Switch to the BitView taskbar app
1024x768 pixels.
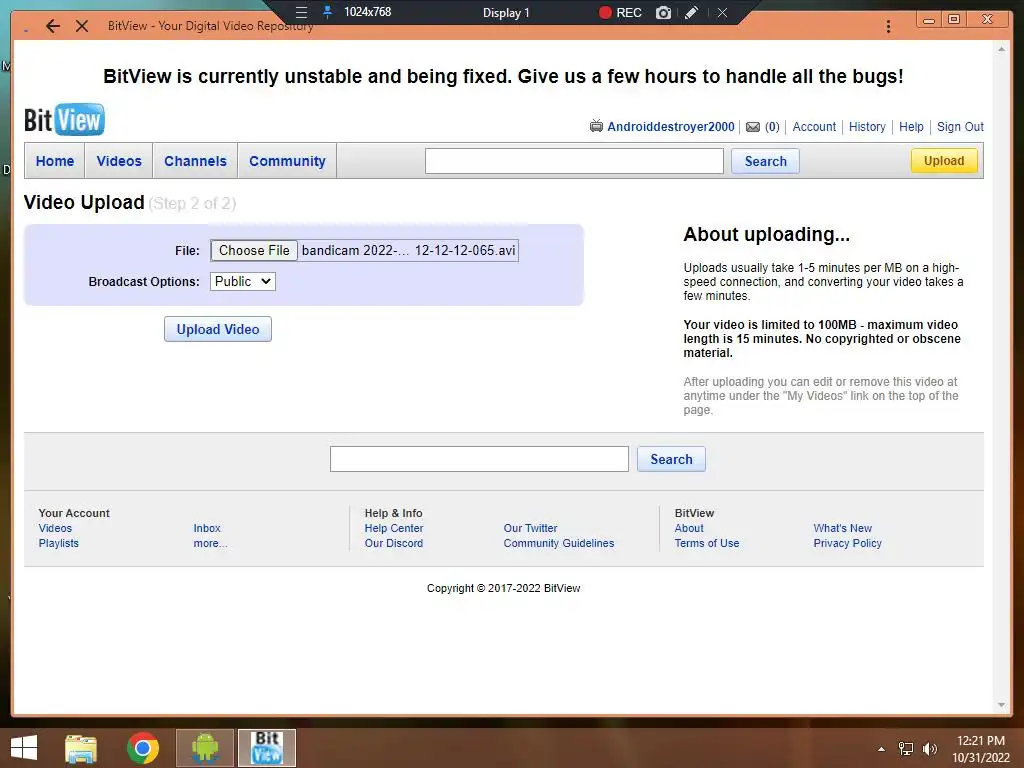point(266,748)
